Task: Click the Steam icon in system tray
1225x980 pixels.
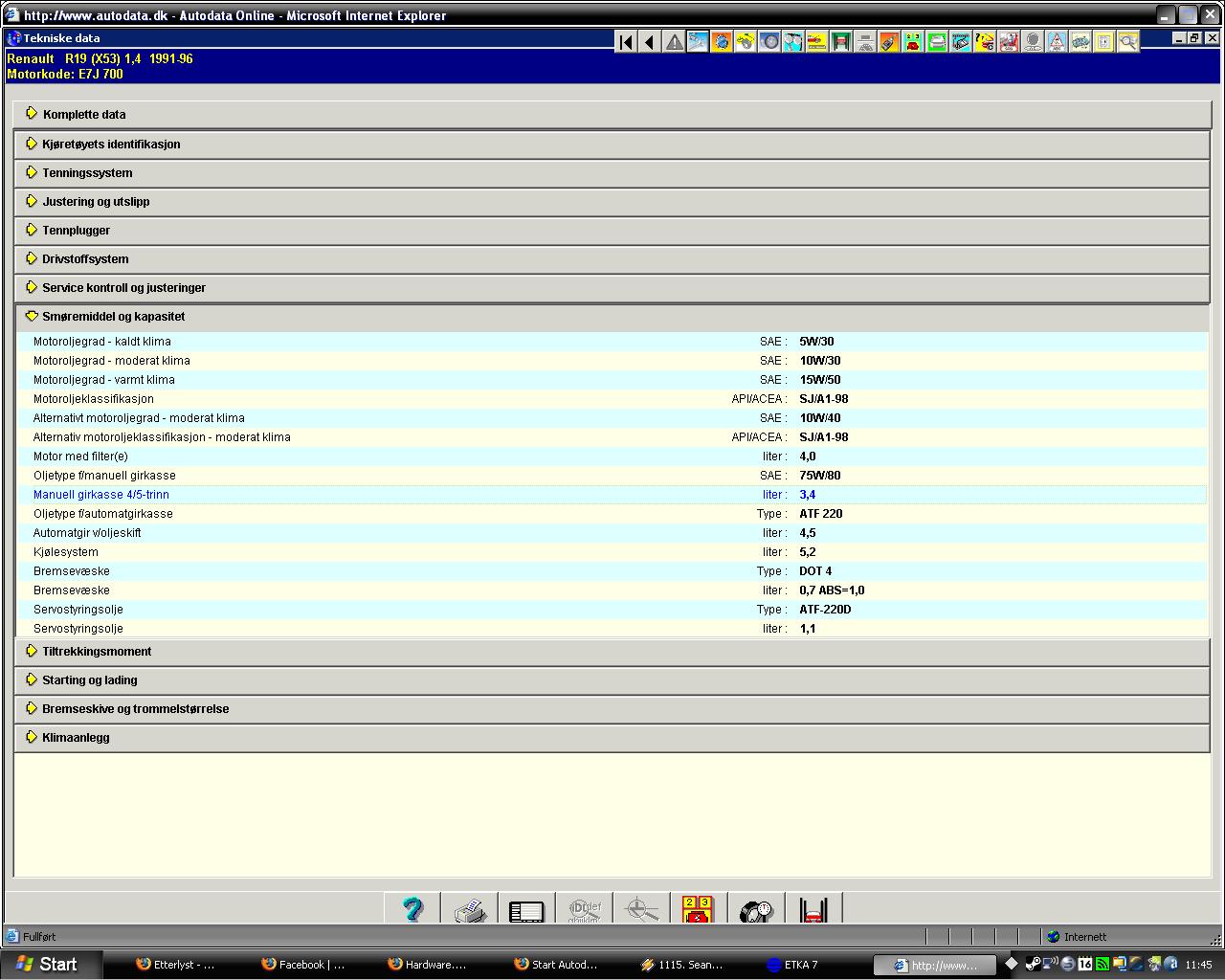Action: pos(1033,965)
